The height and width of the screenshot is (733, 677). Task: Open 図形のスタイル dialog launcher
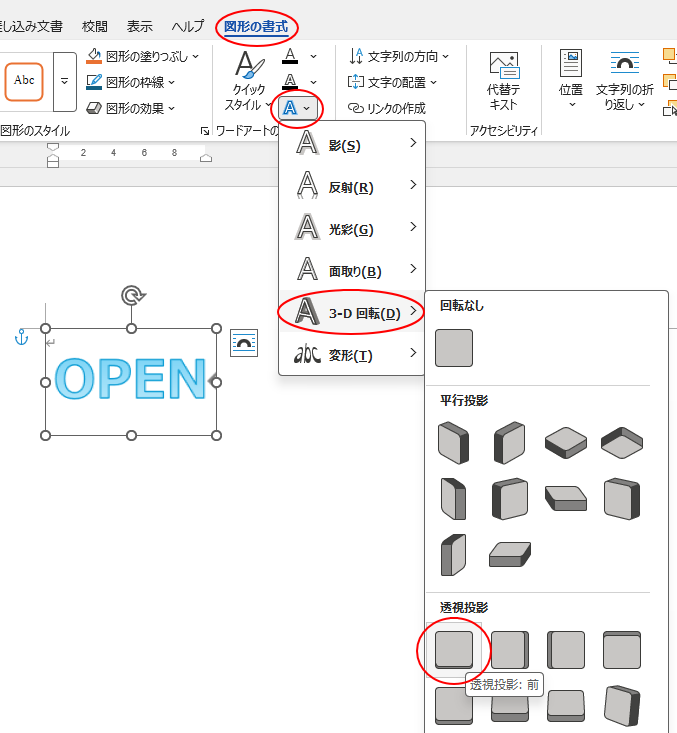tap(204, 131)
